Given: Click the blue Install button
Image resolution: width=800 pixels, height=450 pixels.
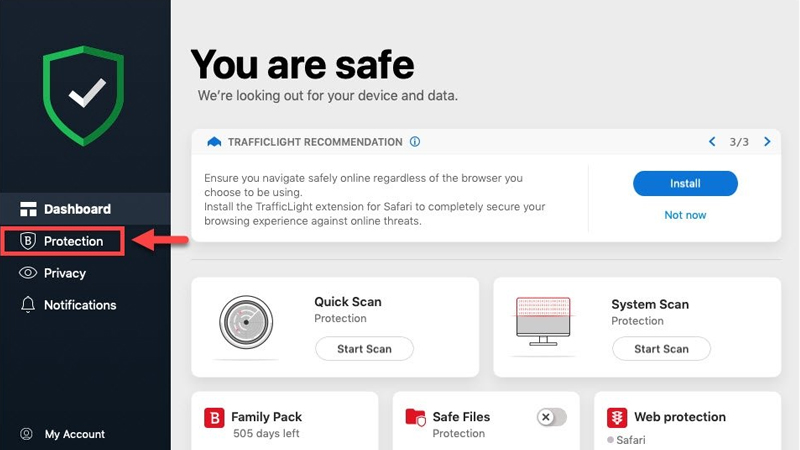Looking at the screenshot, I should click(685, 183).
